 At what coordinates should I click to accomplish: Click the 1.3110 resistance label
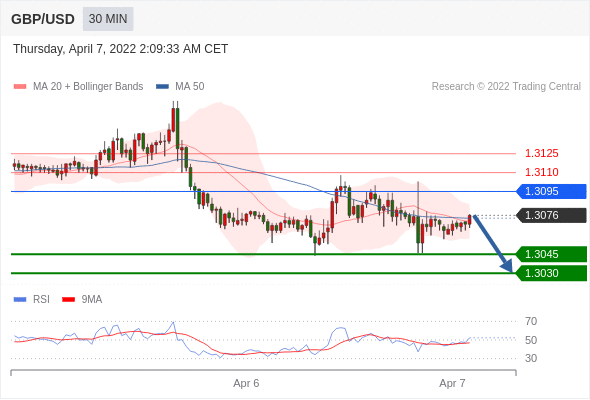pyautogui.click(x=541, y=172)
